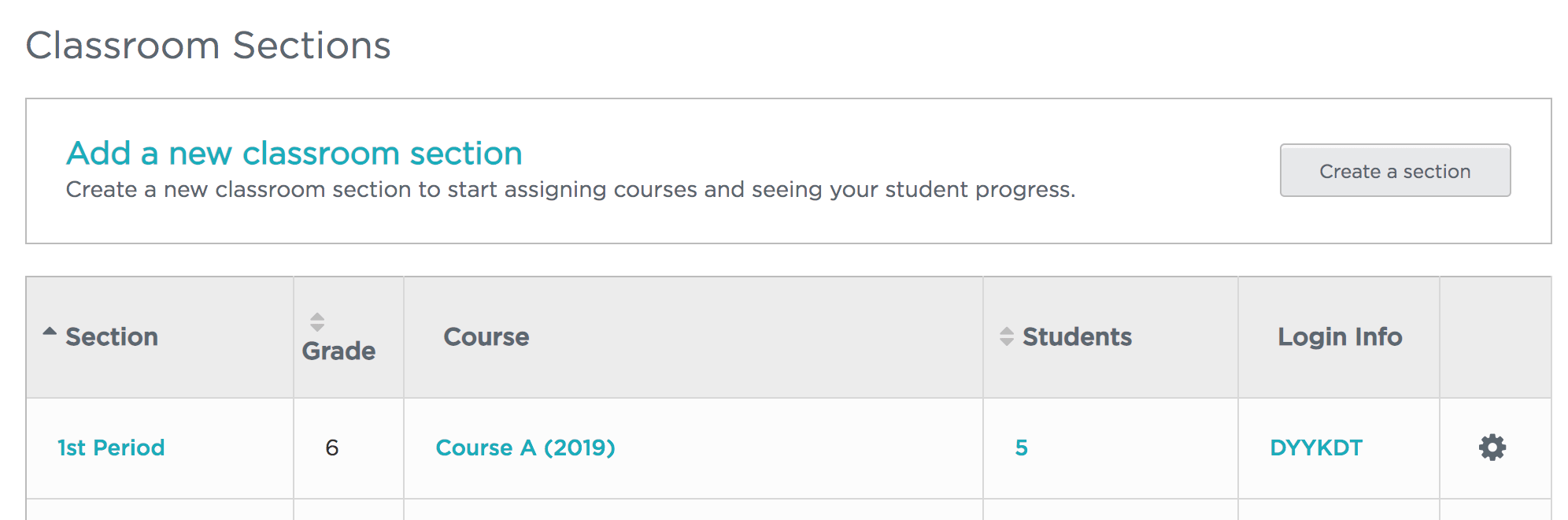Image resolution: width=1568 pixels, height=520 pixels.
Task: Open the Course A (2019) link
Action: 525,448
